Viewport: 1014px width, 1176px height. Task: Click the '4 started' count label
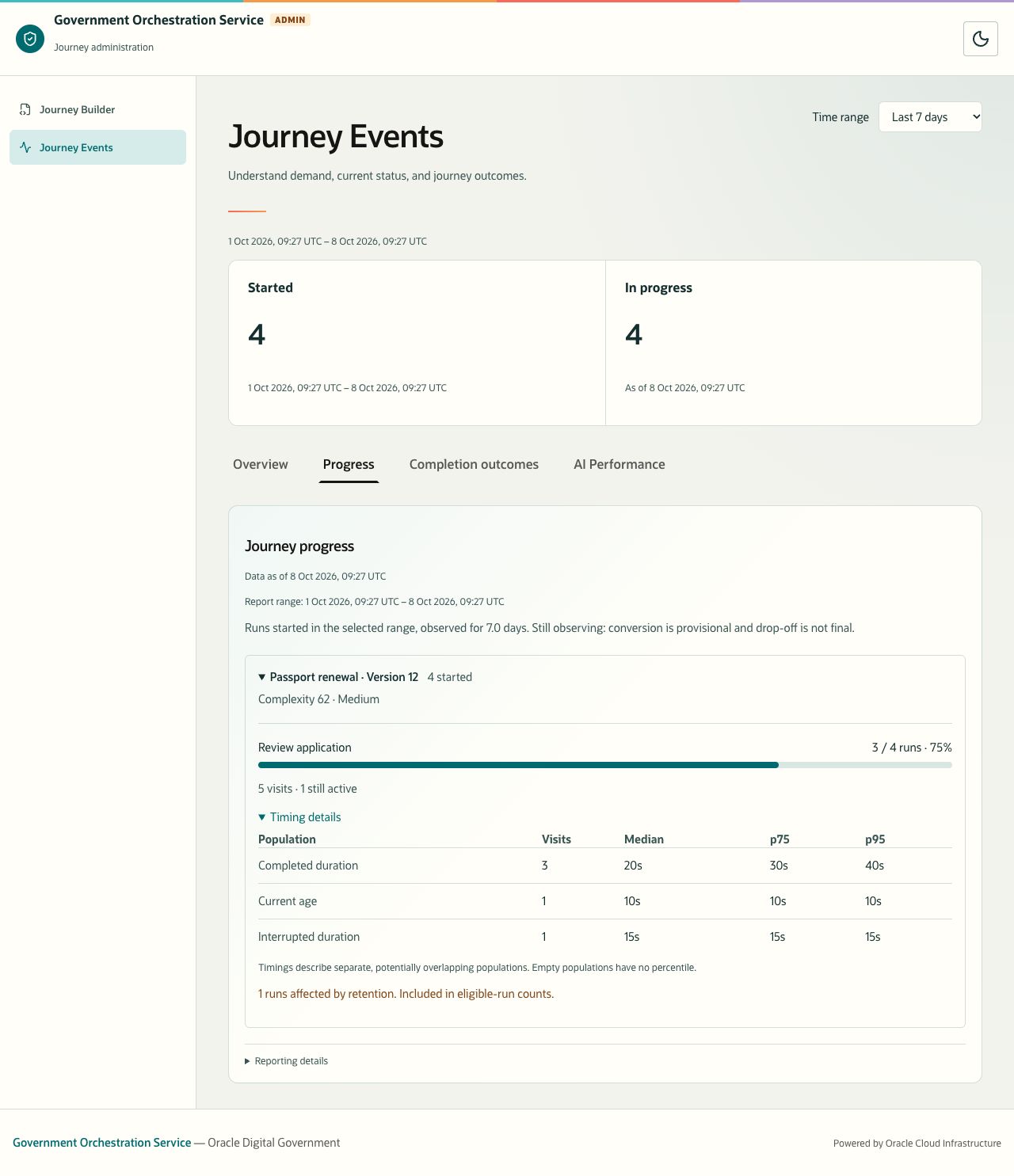pos(450,677)
